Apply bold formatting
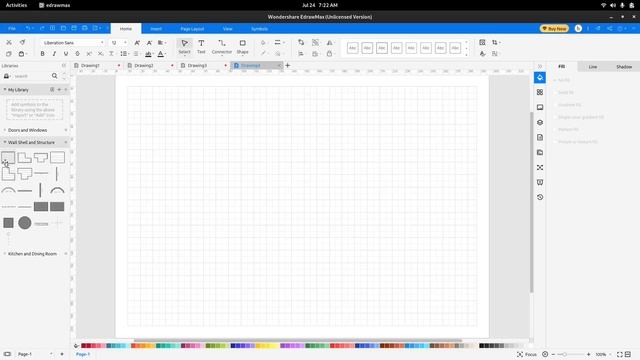The height and width of the screenshot is (360, 640). coord(42,54)
